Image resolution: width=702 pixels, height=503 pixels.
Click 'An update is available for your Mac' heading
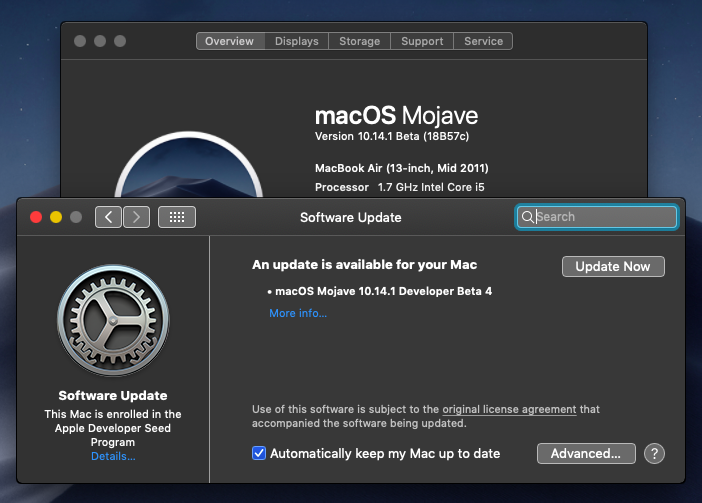coord(364,264)
